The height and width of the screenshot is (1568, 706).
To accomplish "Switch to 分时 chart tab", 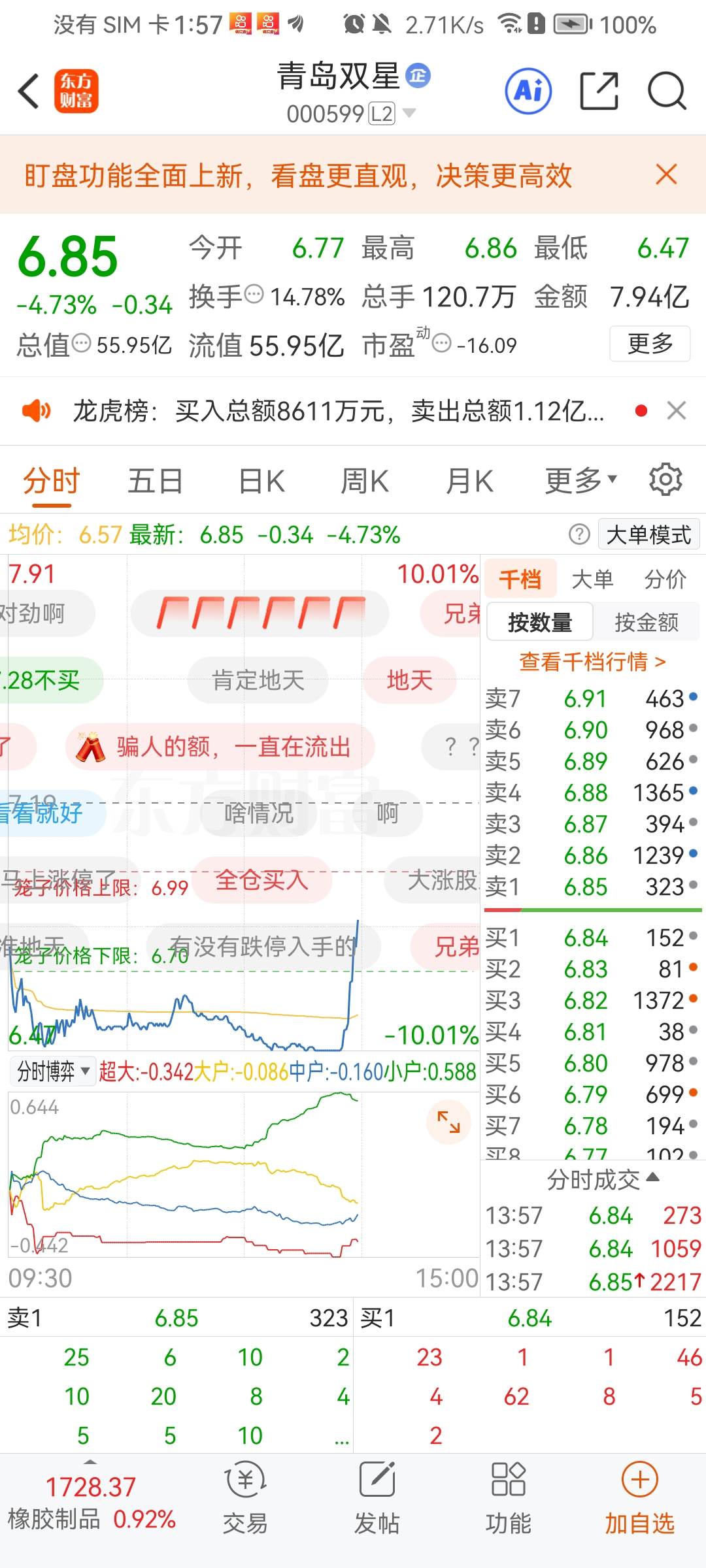I will 51,481.
